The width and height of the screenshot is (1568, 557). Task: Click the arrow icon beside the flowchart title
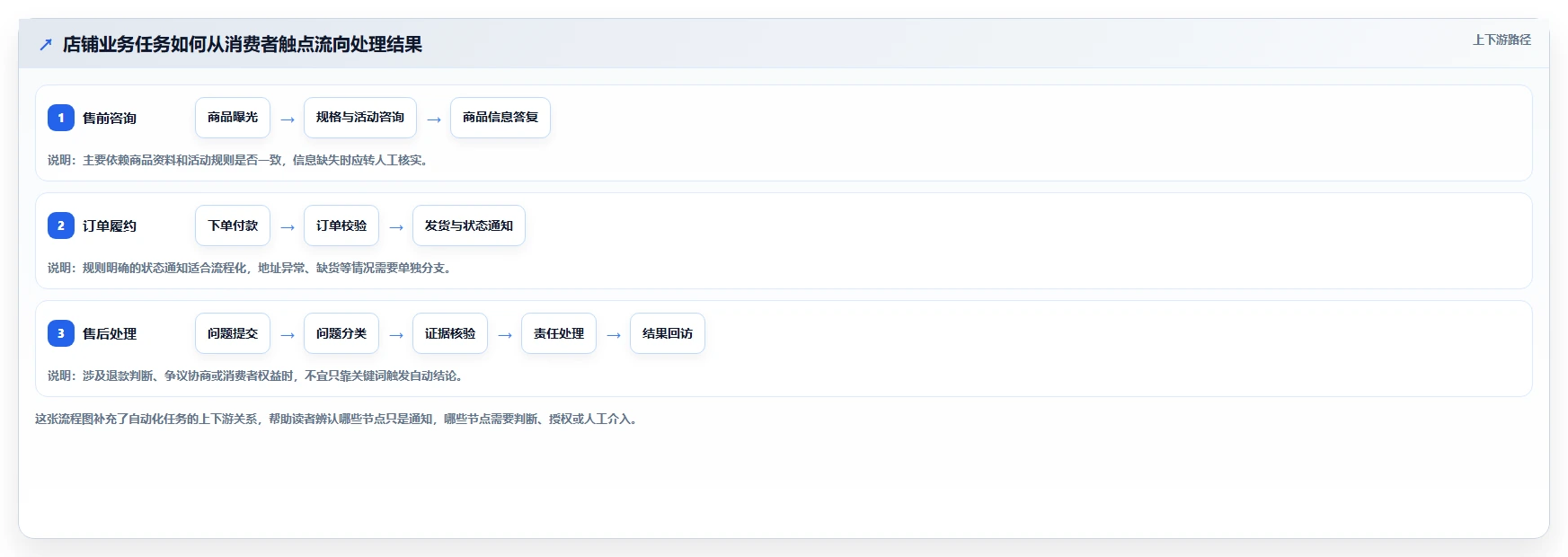(46, 44)
